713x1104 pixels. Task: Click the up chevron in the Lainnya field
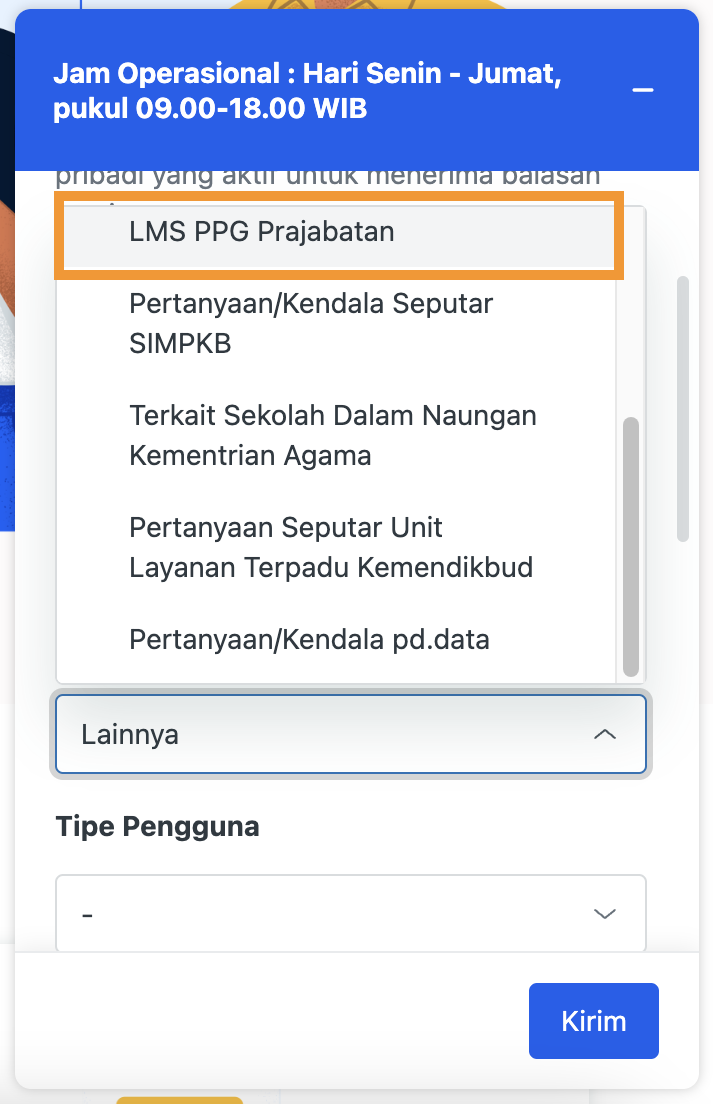[604, 735]
